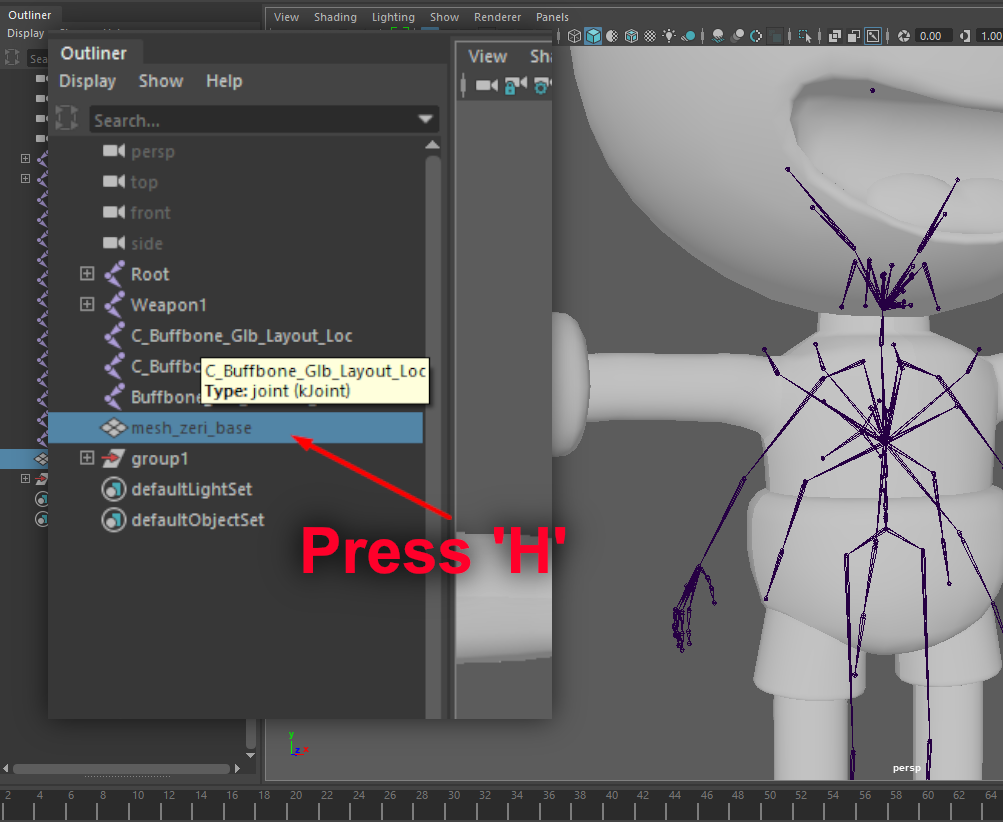Open View menu in the enlarged viewport inset
The width and height of the screenshot is (1003, 822).
488,56
